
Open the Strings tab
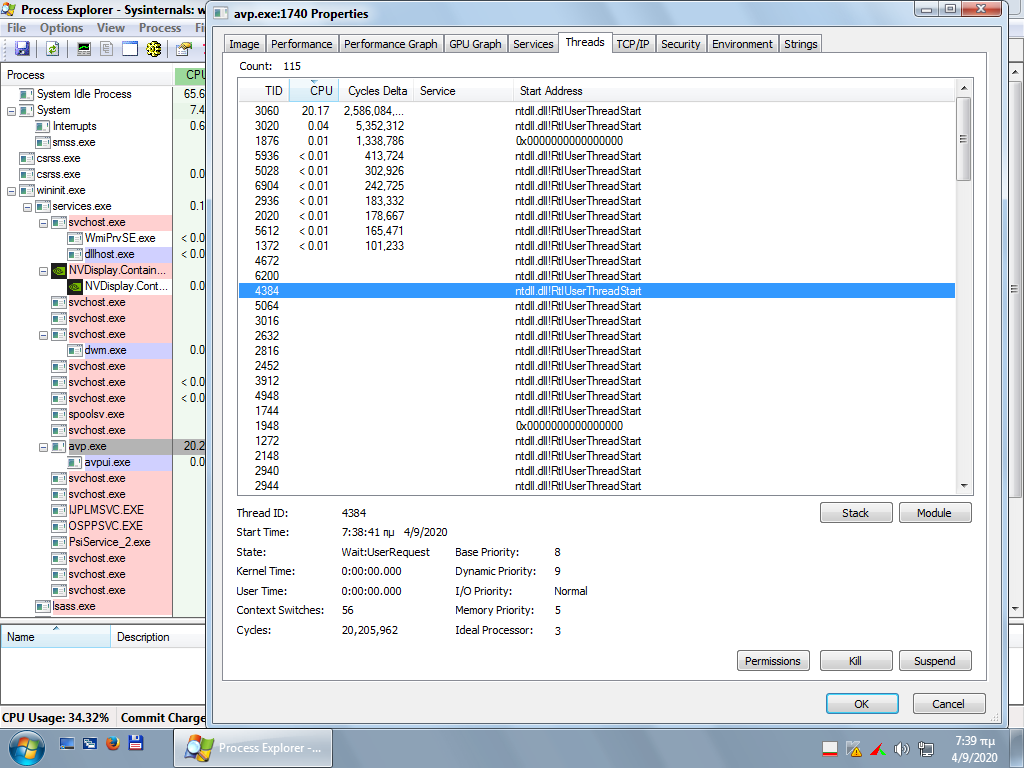(x=801, y=44)
